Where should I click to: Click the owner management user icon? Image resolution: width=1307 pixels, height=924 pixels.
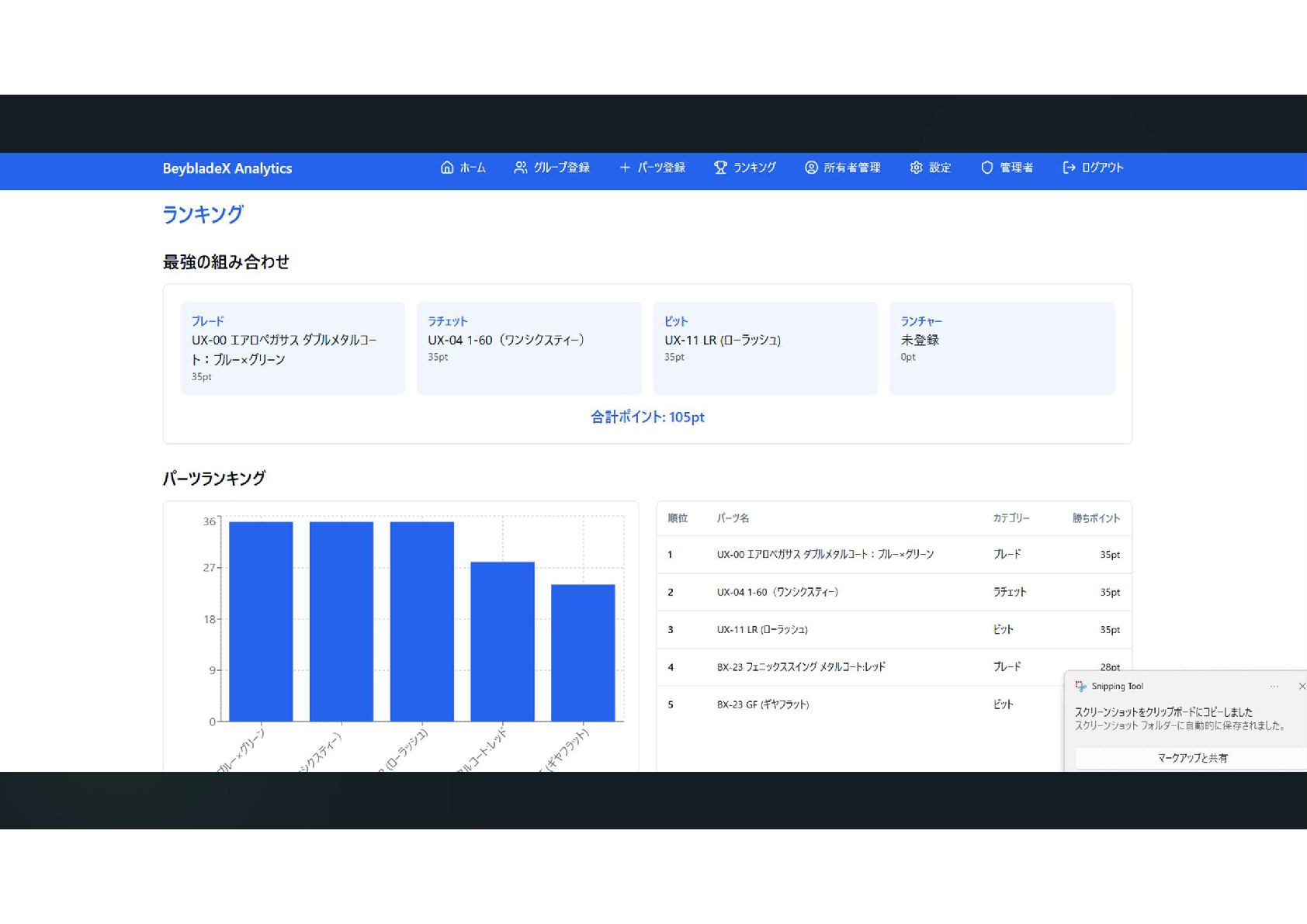(x=811, y=168)
